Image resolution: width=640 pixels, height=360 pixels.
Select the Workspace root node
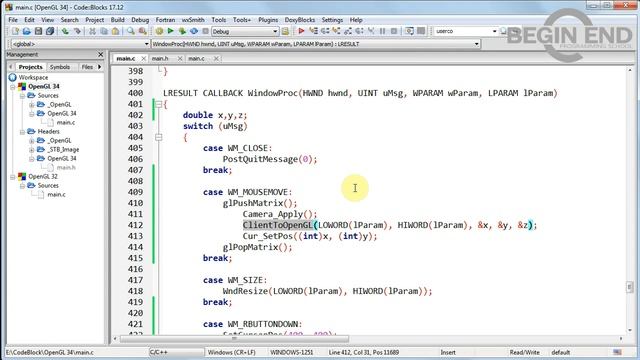pyautogui.click(x=33, y=78)
